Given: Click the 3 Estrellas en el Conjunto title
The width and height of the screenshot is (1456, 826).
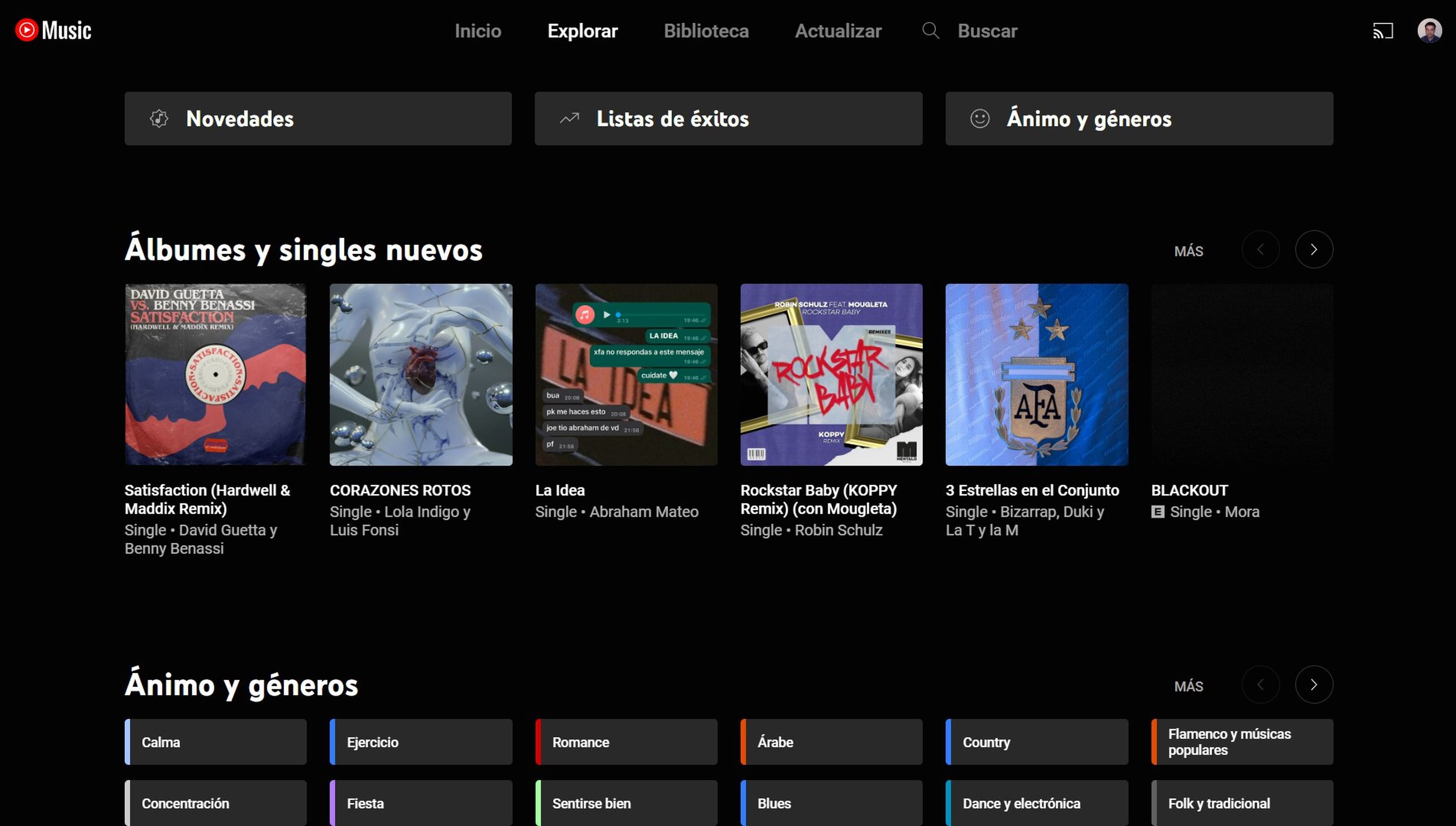Looking at the screenshot, I should click(x=1032, y=490).
